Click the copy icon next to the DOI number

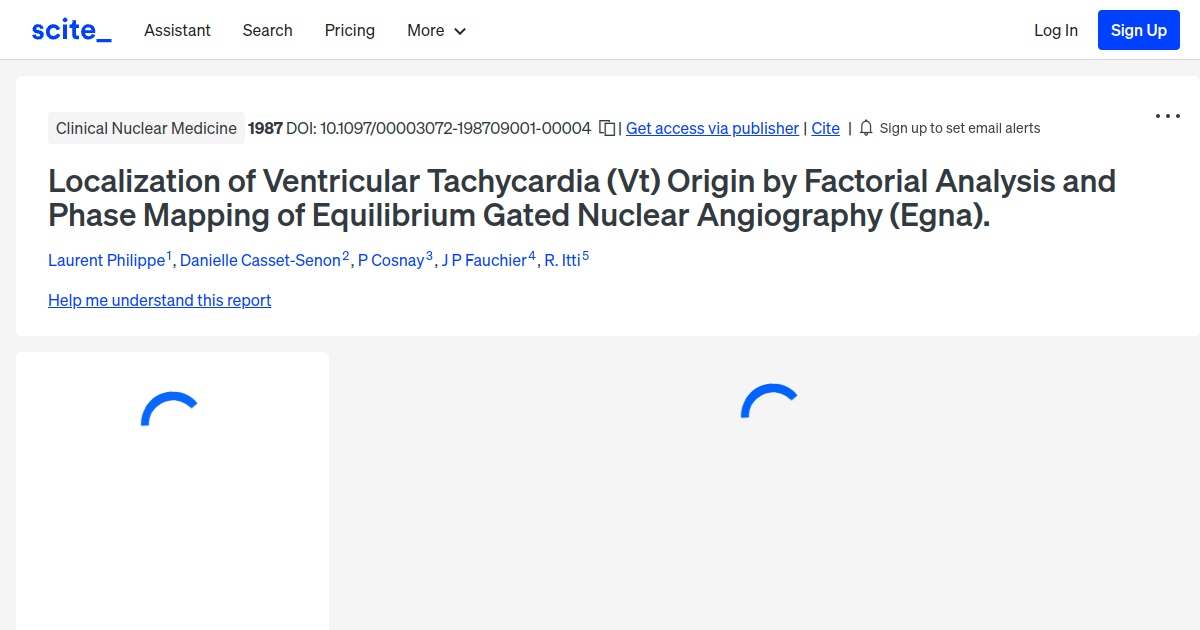click(607, 128)
